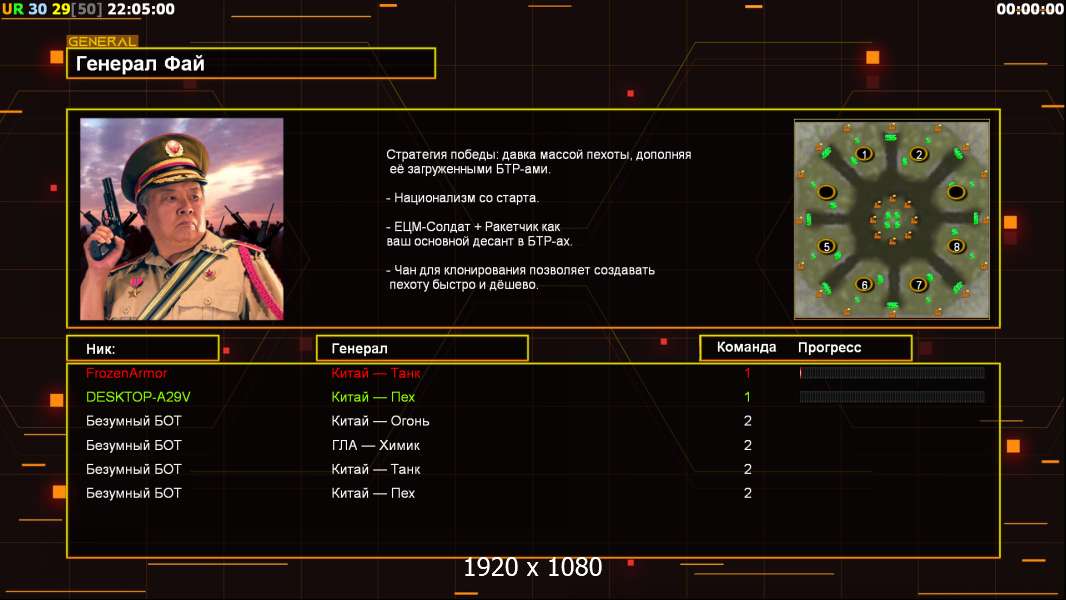Image resolution: width=1066 pixels, height=600 pixels.
Task: Click team number 2 in the Химик row
Action: point(748,446)
